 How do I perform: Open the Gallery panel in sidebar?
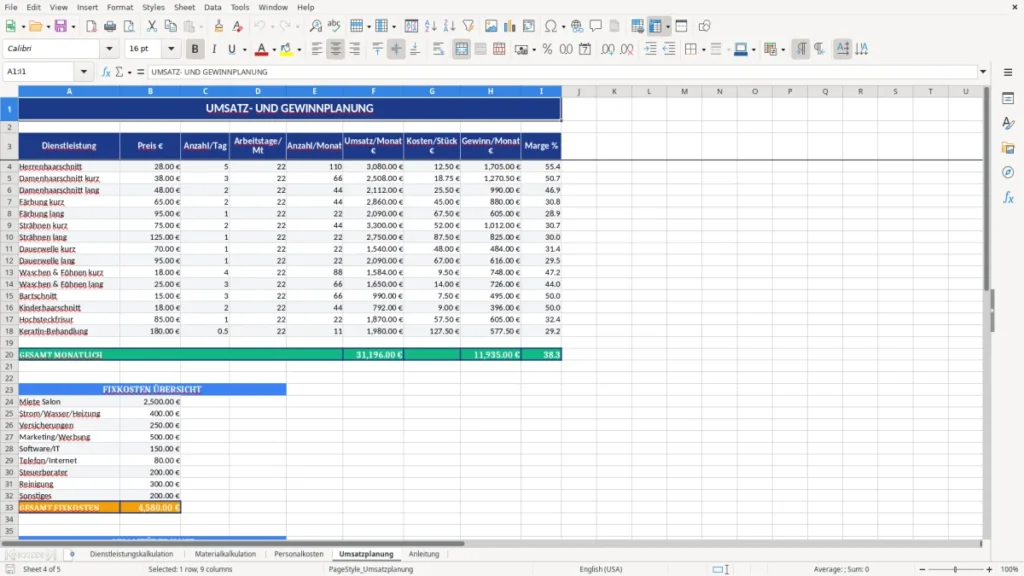tap(1008, 148)
